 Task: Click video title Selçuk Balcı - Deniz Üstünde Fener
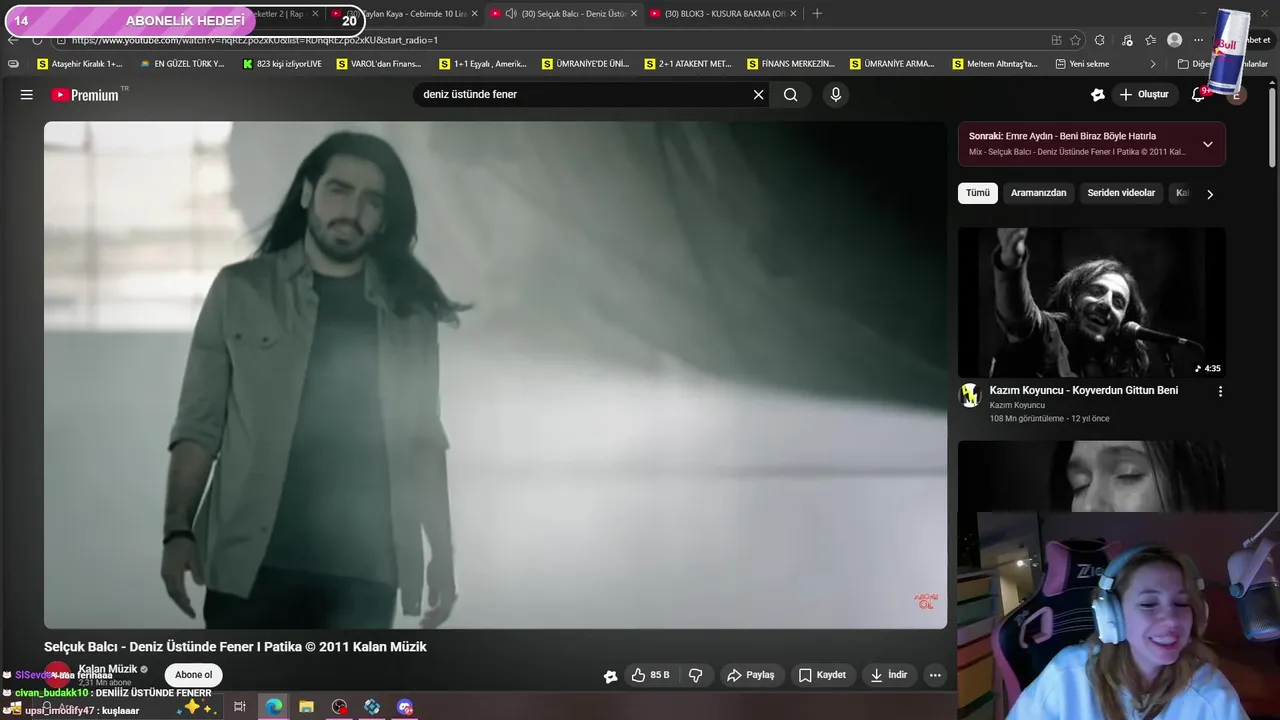[x=235, y=647]
